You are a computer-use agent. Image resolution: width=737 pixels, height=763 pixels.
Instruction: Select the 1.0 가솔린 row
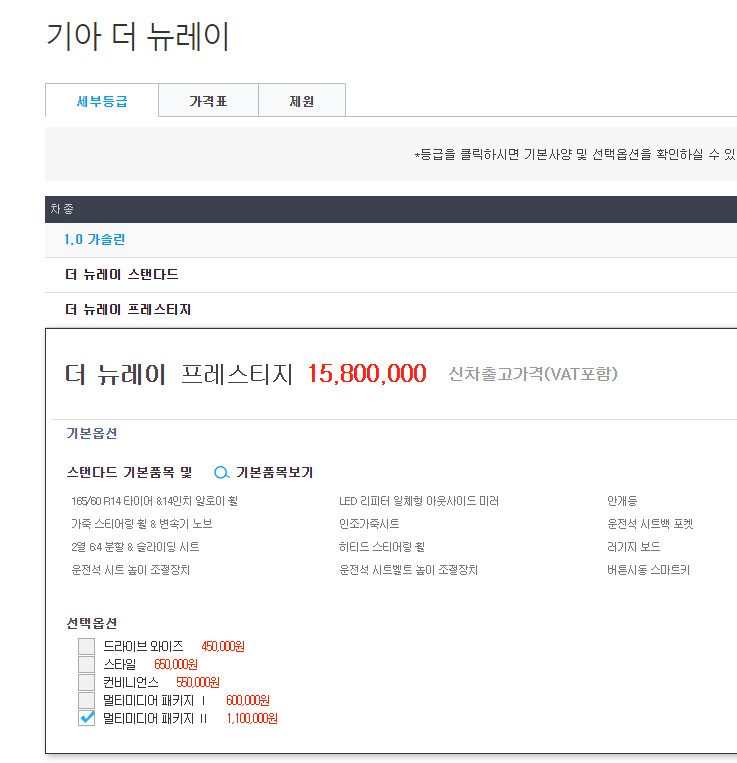391,240
